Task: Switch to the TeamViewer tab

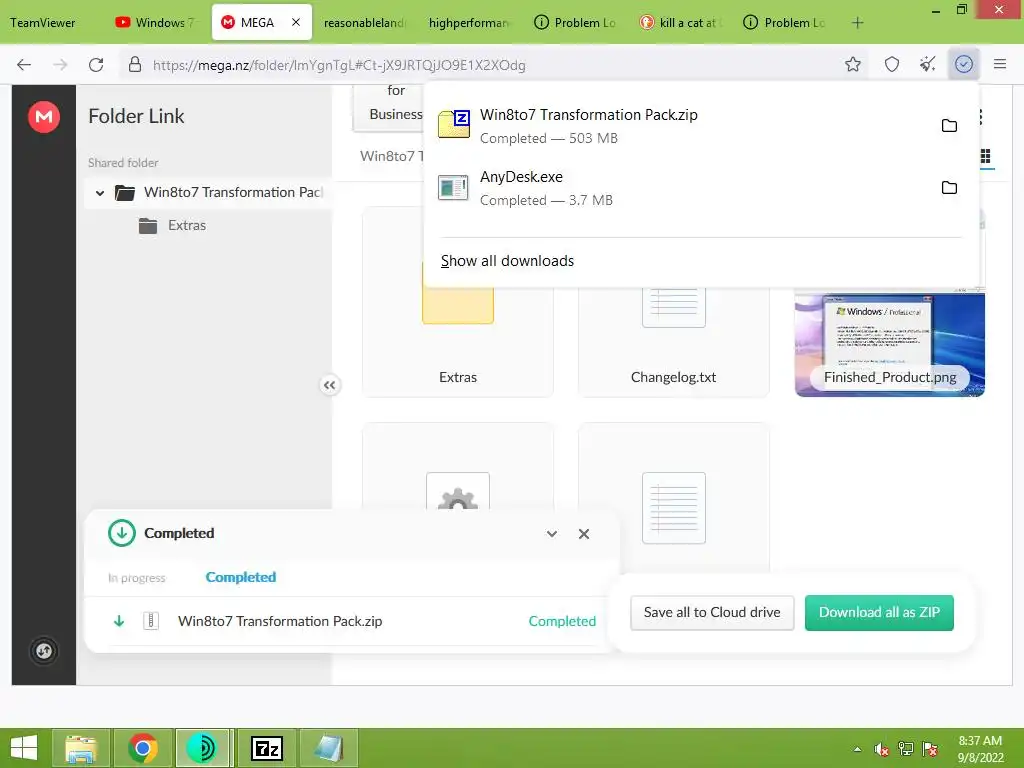Action: click(42, 22)
